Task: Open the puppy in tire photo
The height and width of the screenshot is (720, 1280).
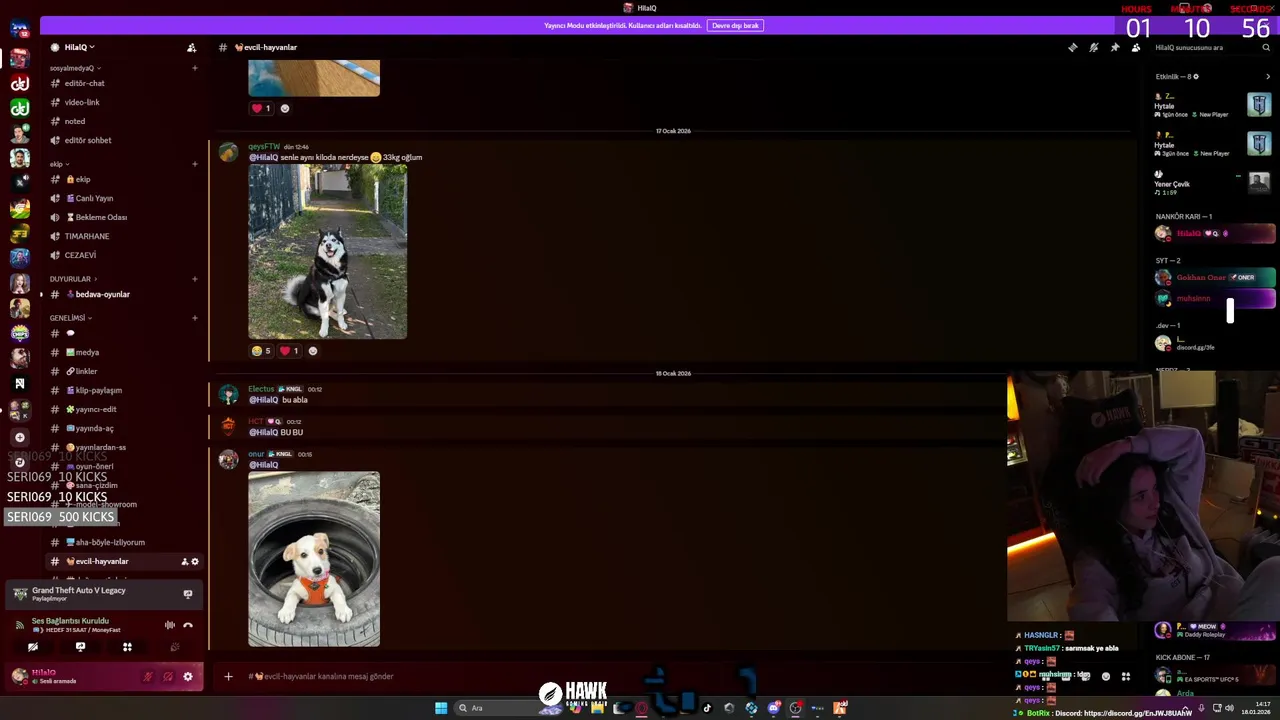Action: tap(314, 559)
